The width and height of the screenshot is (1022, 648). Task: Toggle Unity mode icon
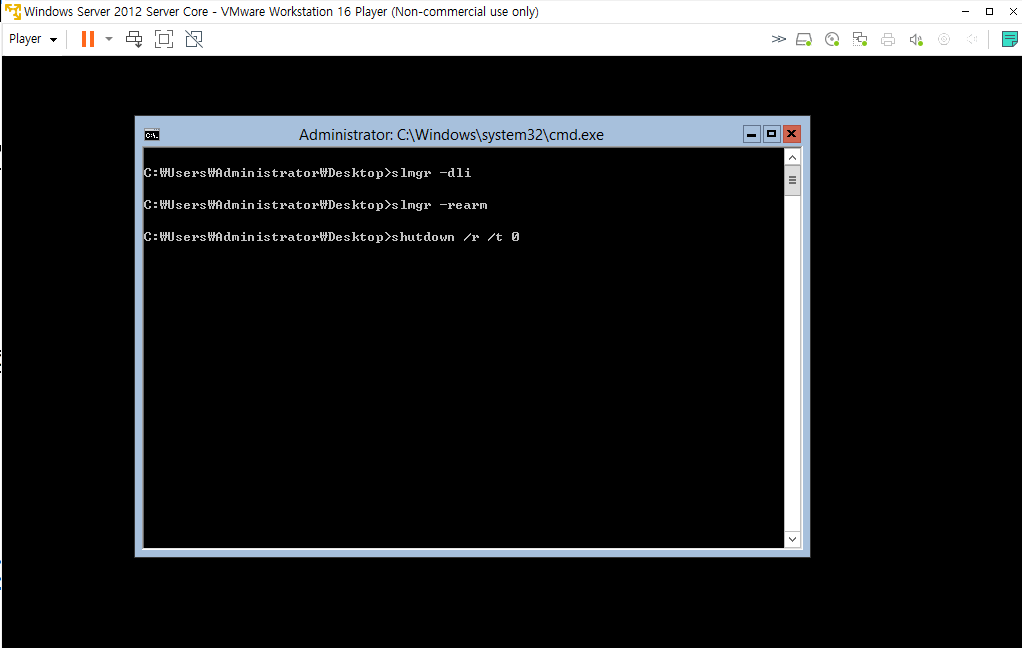tap(194, 39)
